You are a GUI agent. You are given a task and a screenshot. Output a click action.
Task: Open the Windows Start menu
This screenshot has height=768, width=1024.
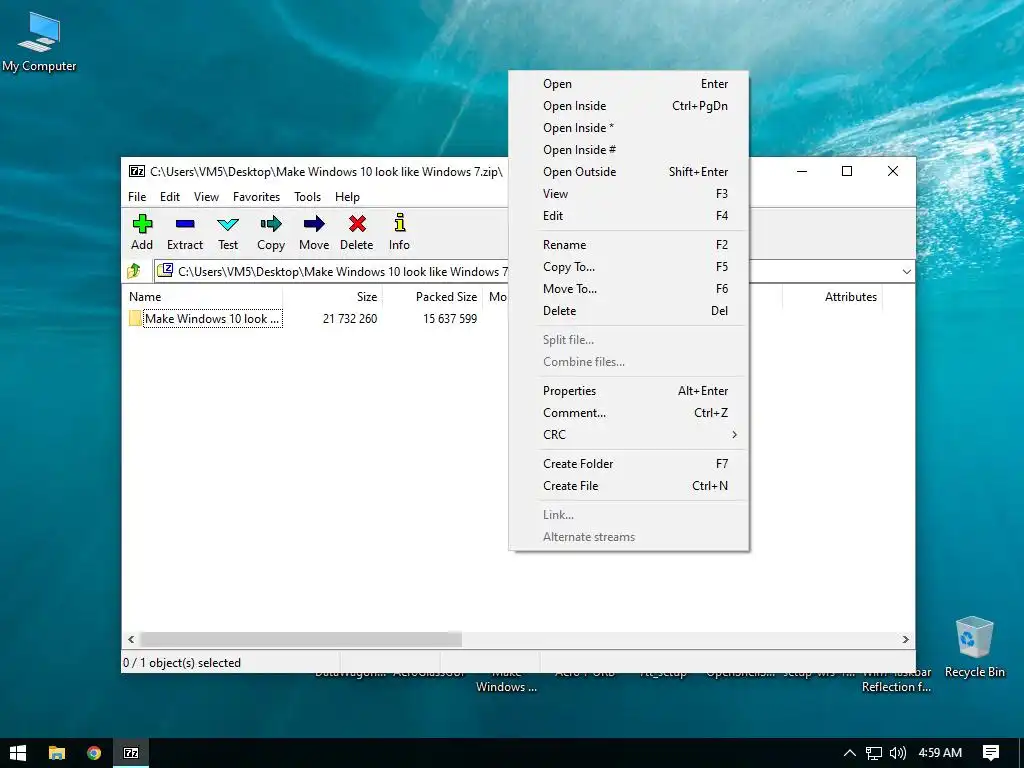tap(18, 753)
